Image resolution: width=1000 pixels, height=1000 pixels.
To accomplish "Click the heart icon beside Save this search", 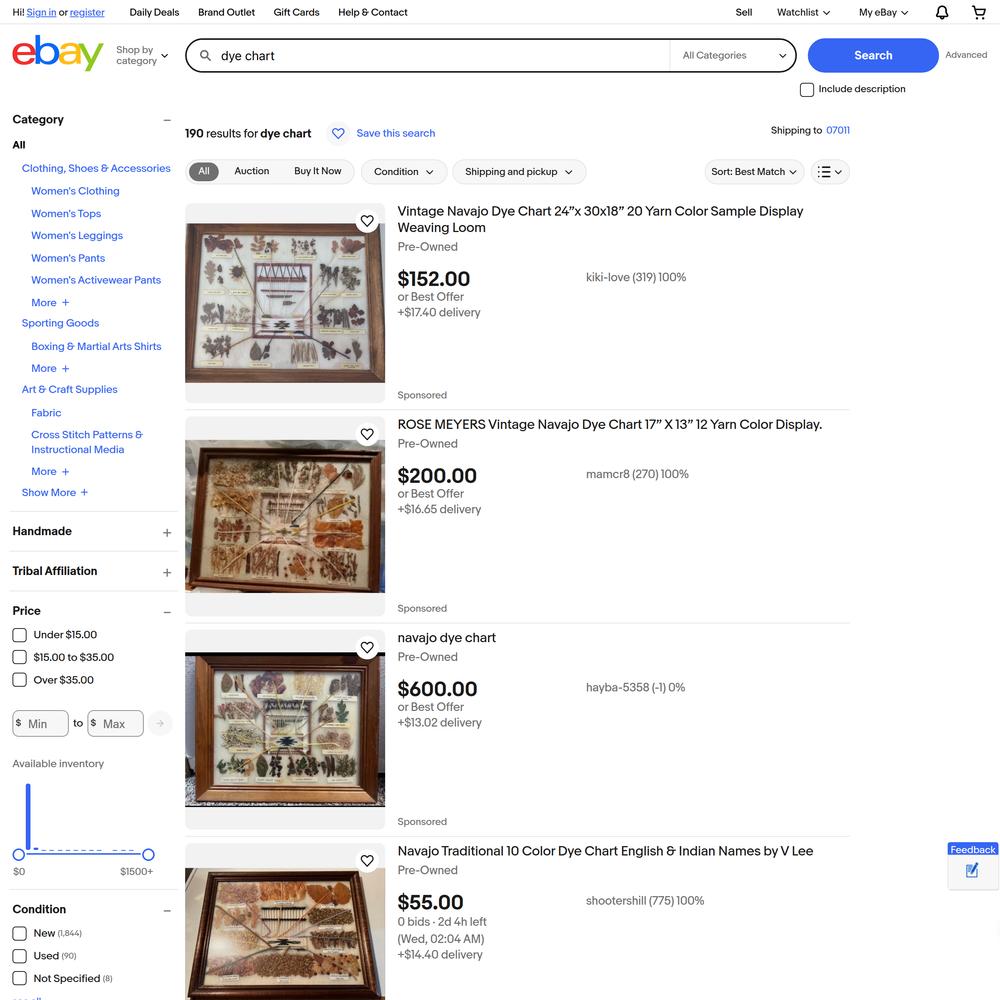I will (x=338, y=133).
